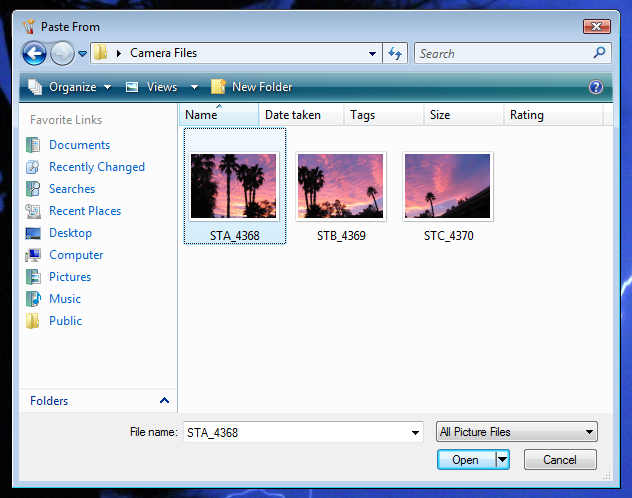Viewport: 632px width, 498px height.
Task: Open the address bar history dropdown
Action: (x=372, y=53)
